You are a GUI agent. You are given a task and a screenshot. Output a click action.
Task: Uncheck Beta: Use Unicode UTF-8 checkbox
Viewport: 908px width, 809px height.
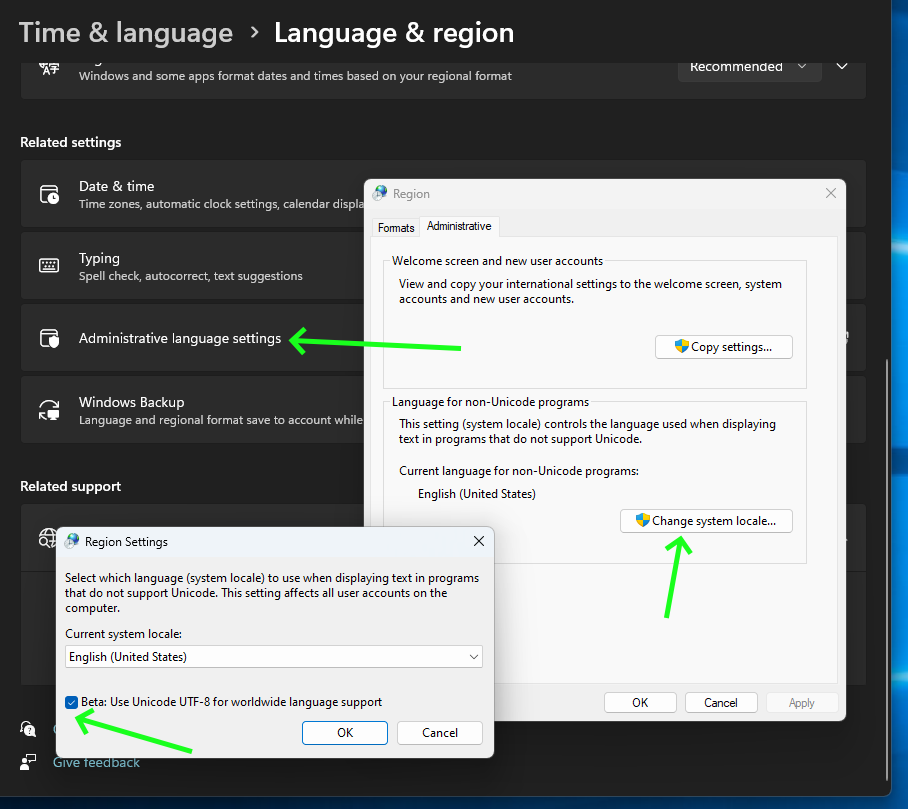[x=71, y=702]
